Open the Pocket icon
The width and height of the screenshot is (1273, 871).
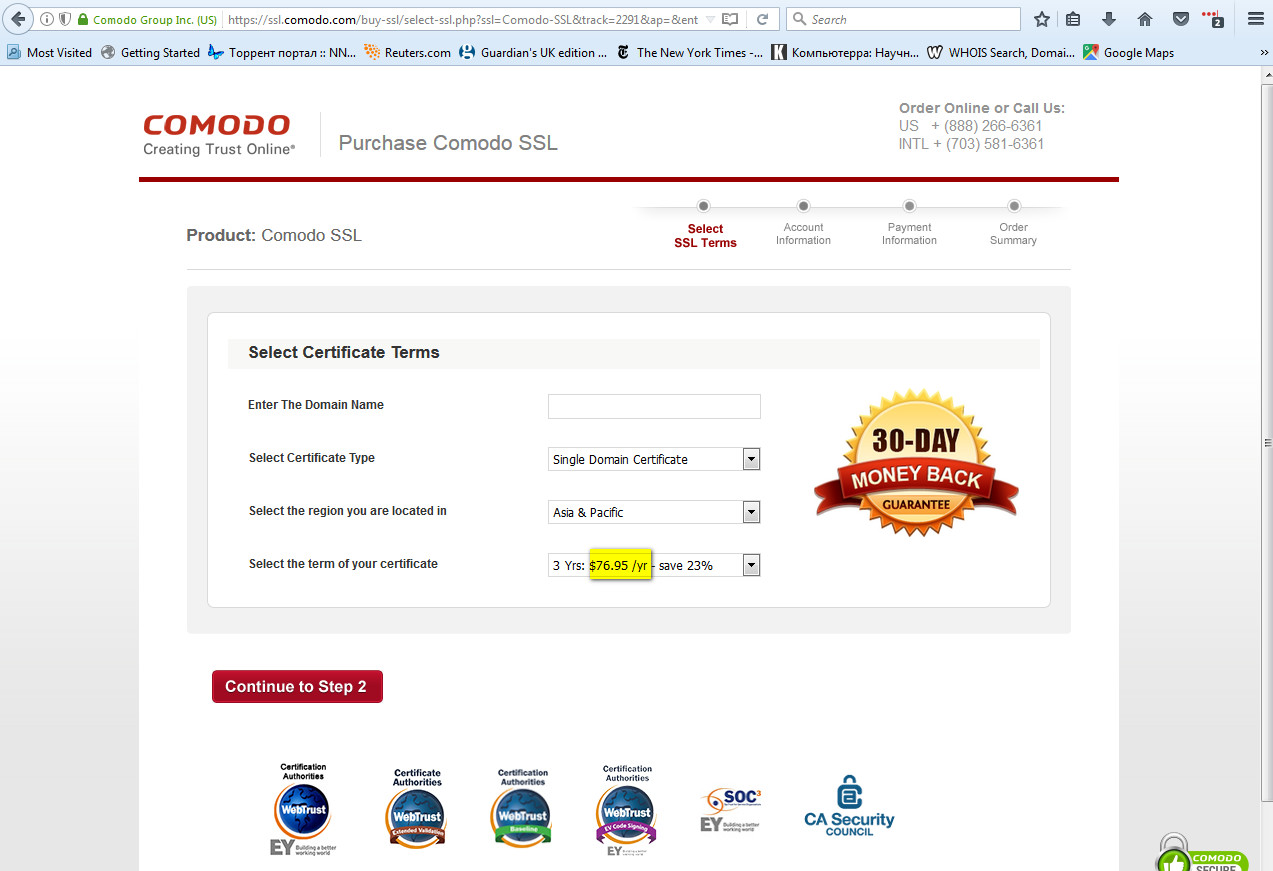1181,19
